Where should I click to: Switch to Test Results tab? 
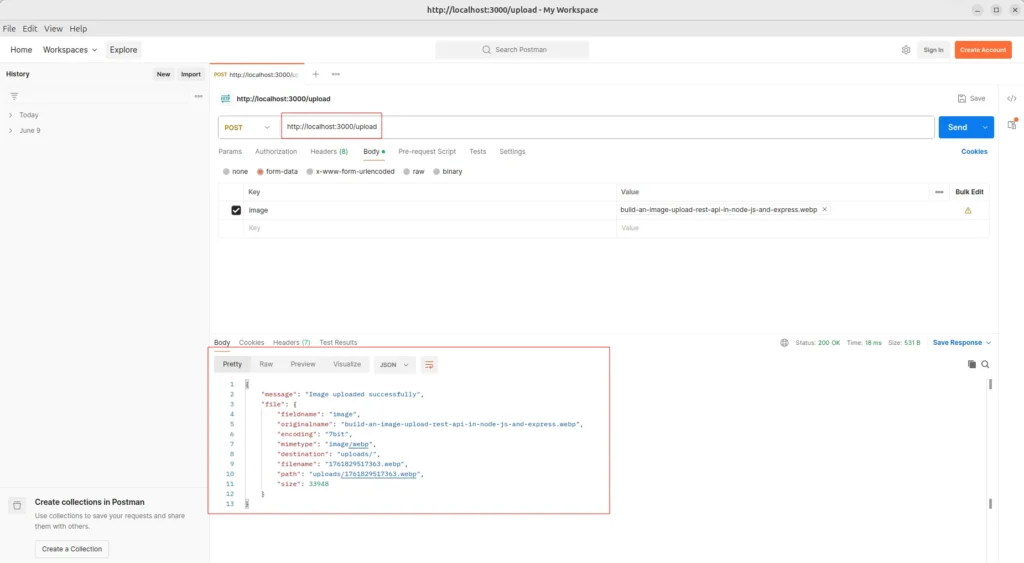click(338, 342)
